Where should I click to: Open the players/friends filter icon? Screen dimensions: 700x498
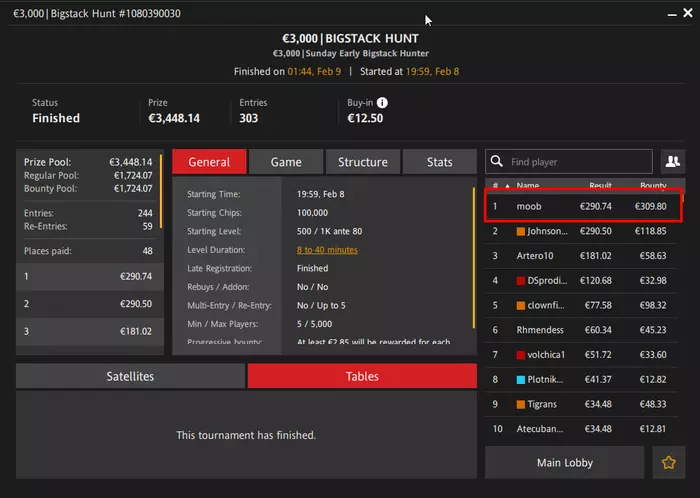pos(673,161)
